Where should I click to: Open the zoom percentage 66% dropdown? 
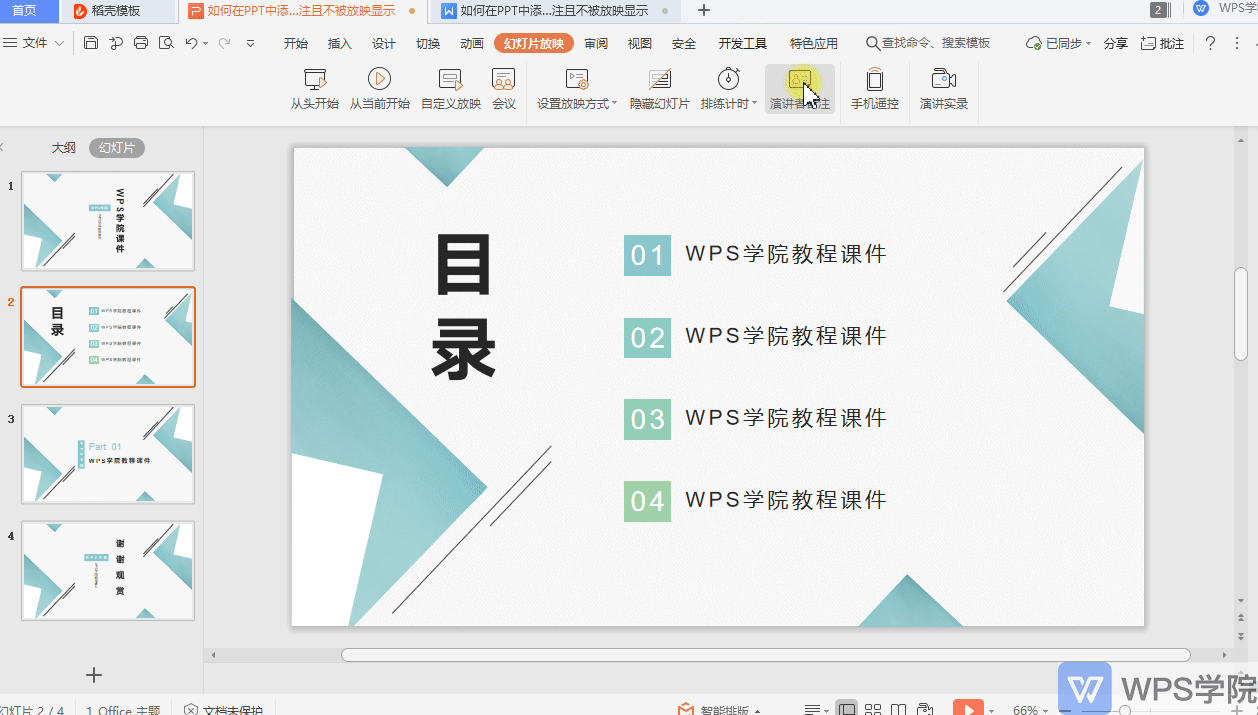(1031, 710)
